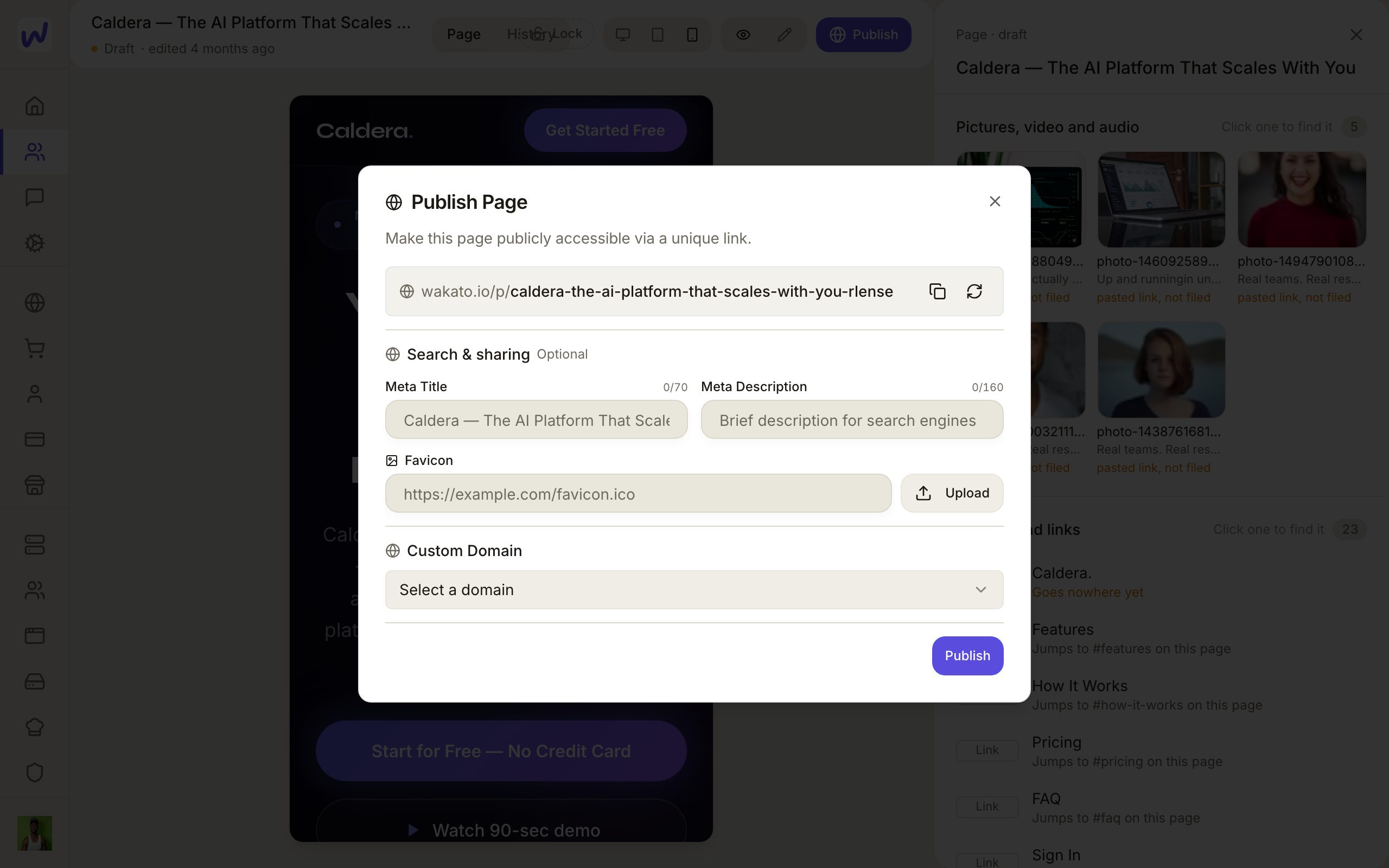Select the laptop photo-146092589 thumbnail
The width and height of the screenshot is (1389, 868).
(1161, 200)
